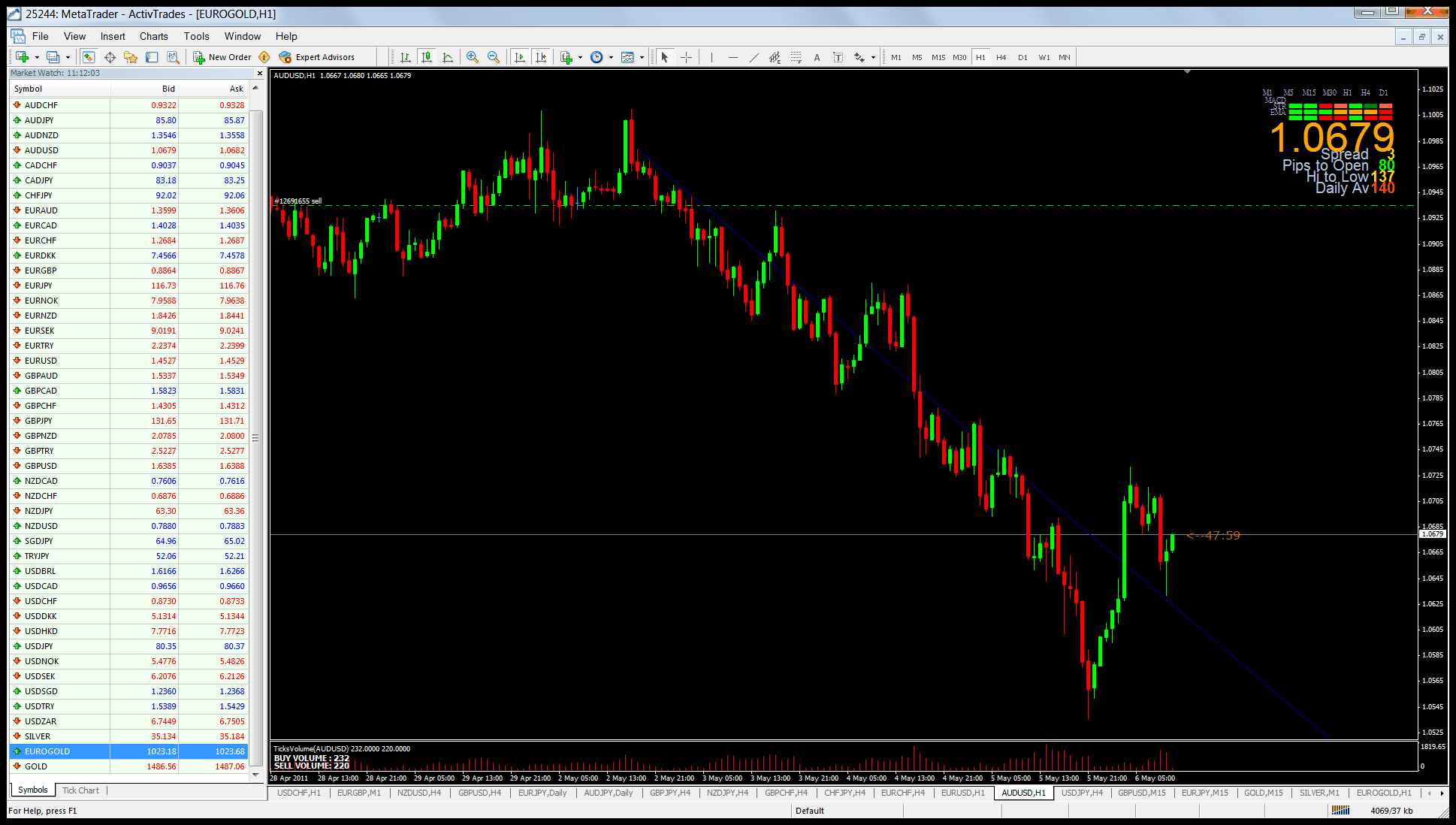
Task: Click the Zoom In magnifier icon
Action: click(x=473, y=57)
